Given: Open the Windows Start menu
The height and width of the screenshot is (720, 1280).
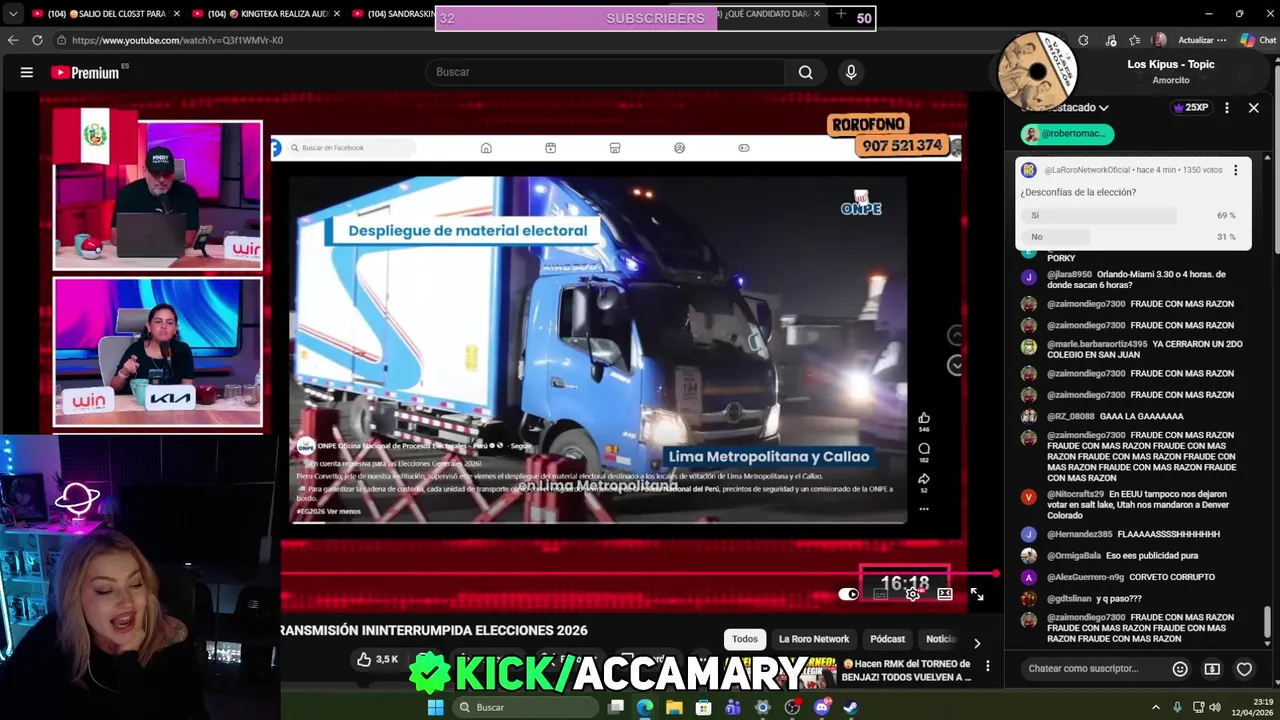Looking at the screenshot, I should coord(435,707).
